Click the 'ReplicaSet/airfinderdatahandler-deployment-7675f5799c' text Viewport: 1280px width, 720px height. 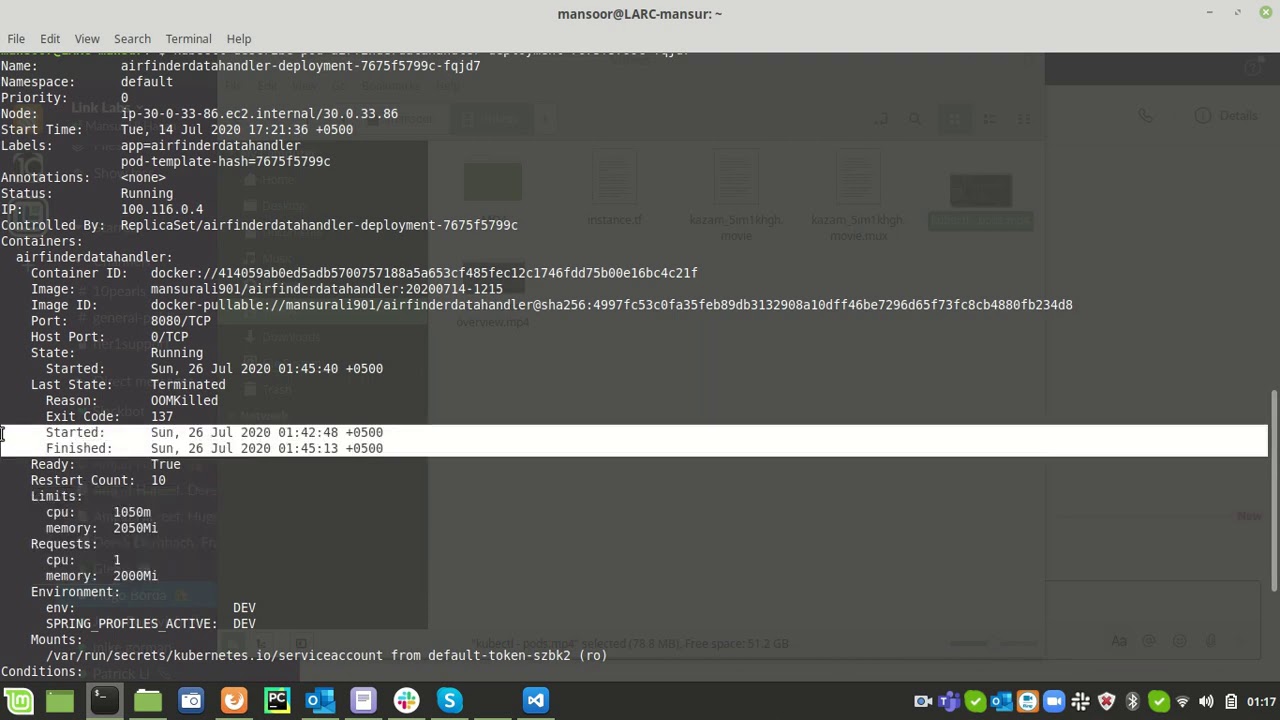[x=319, y=226]
